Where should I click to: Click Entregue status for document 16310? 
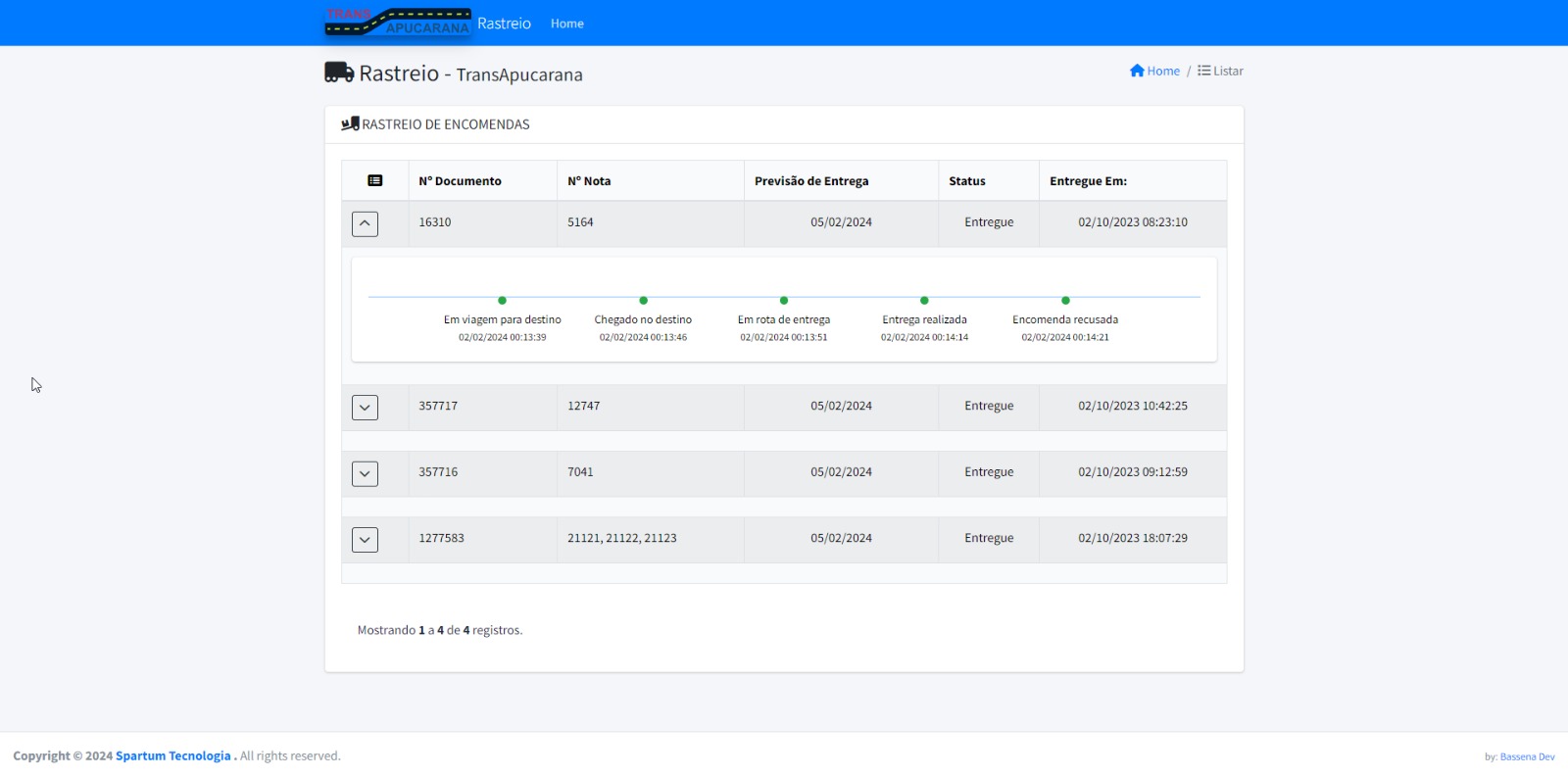tap(989, 222)
